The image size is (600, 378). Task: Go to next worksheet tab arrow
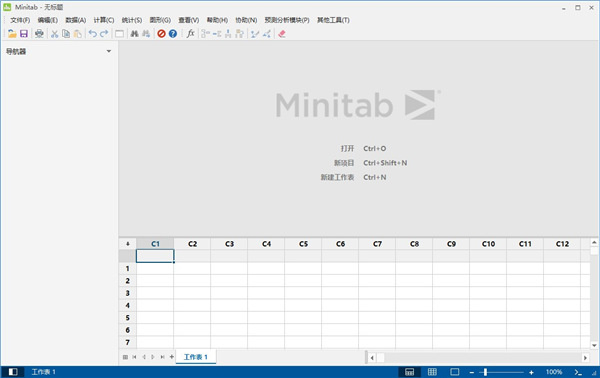tap(153, 357)
